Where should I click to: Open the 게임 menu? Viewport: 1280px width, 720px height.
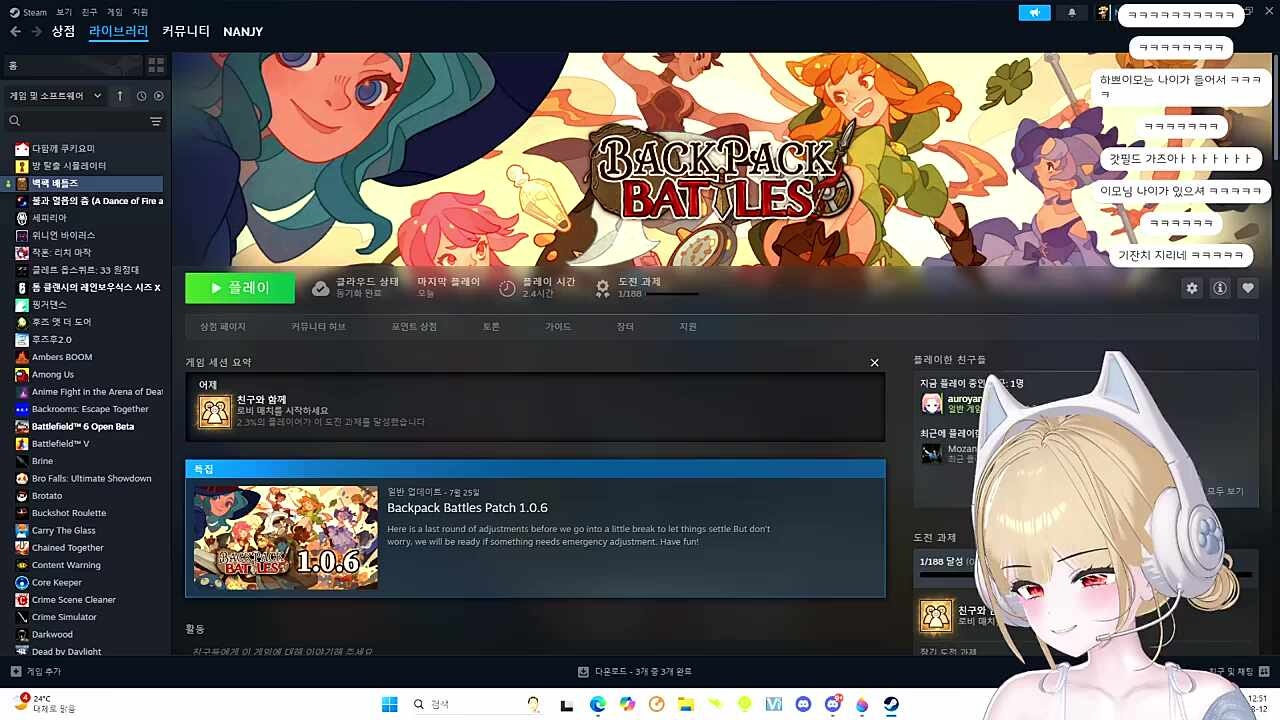(x=115, y=12)
